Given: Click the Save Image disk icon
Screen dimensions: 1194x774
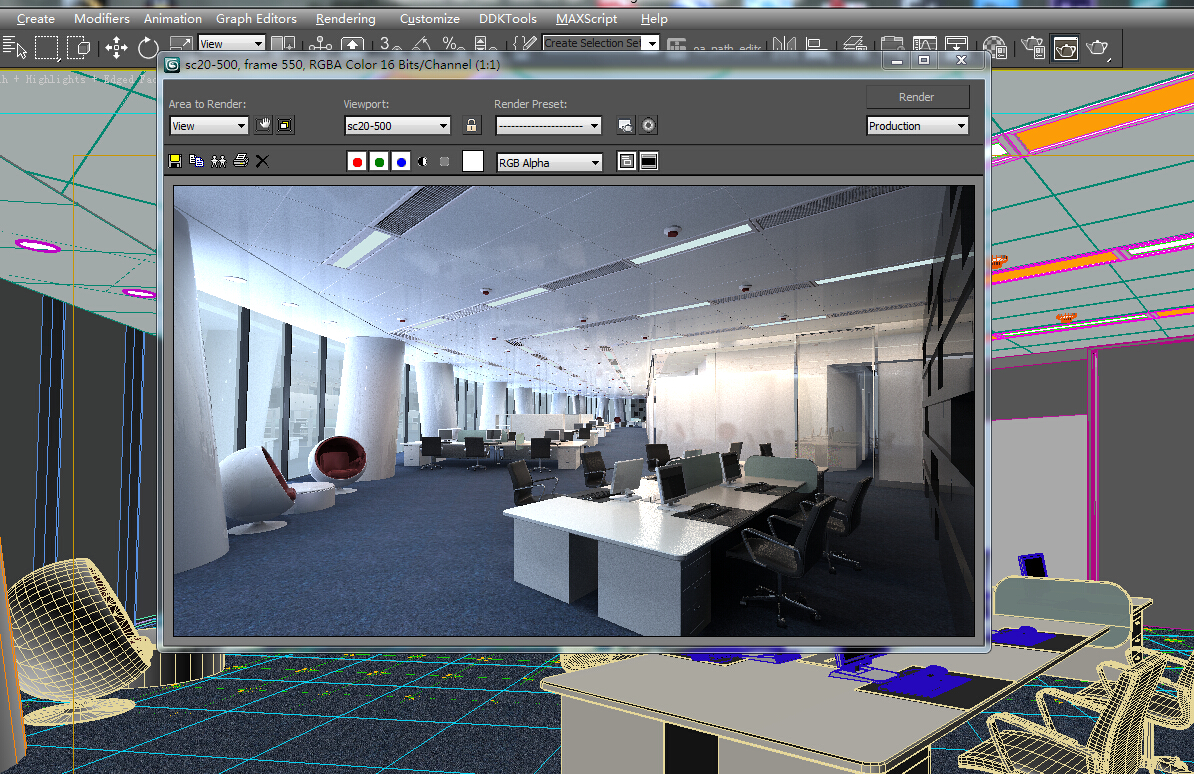Looking at the screenshot, I should point(175,161).
